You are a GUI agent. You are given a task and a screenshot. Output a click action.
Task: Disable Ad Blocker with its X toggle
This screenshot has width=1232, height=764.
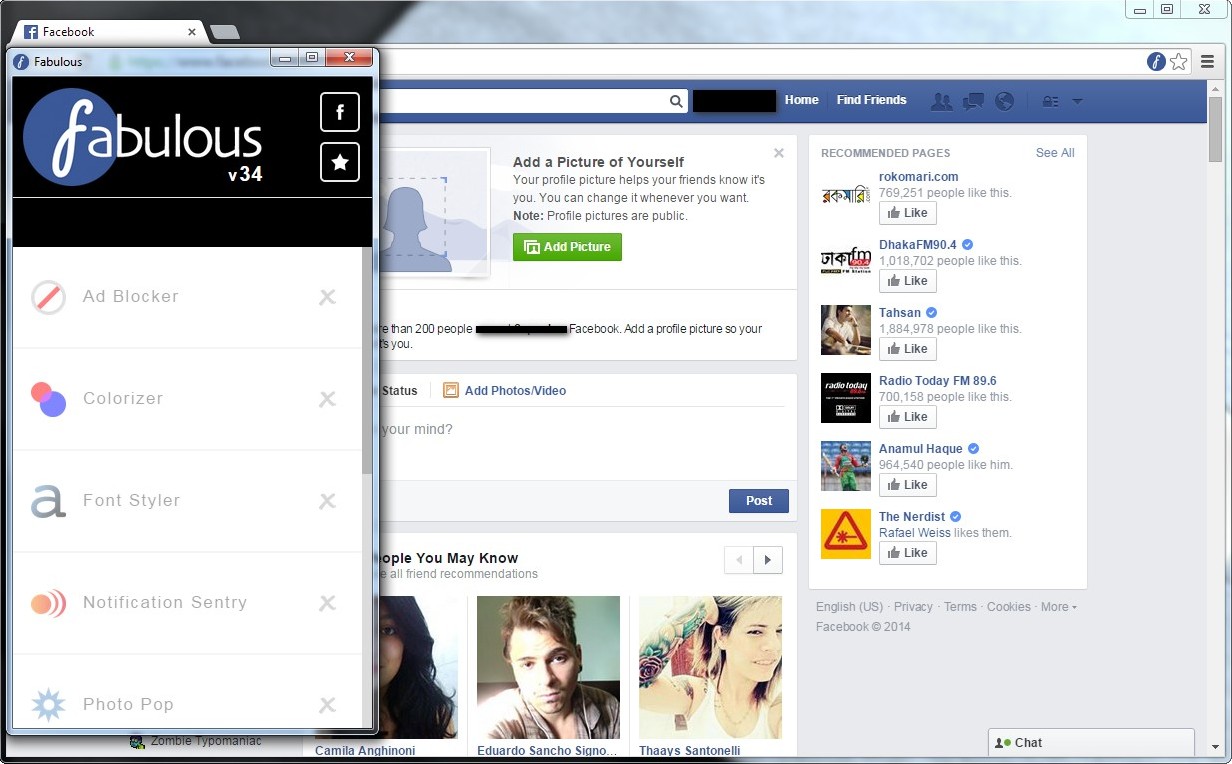click(x=327, y=297)
